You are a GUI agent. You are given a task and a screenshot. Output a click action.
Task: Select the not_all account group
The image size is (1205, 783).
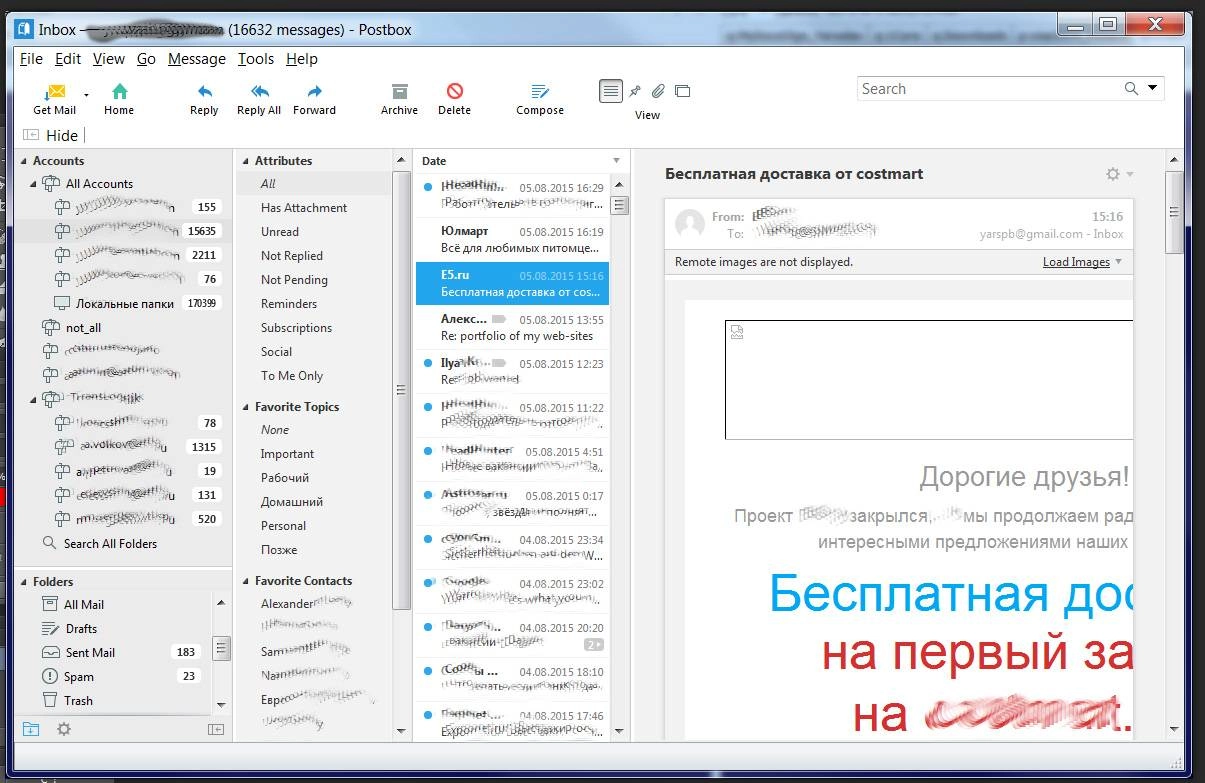pyautogui.click(x=83, y=327)
